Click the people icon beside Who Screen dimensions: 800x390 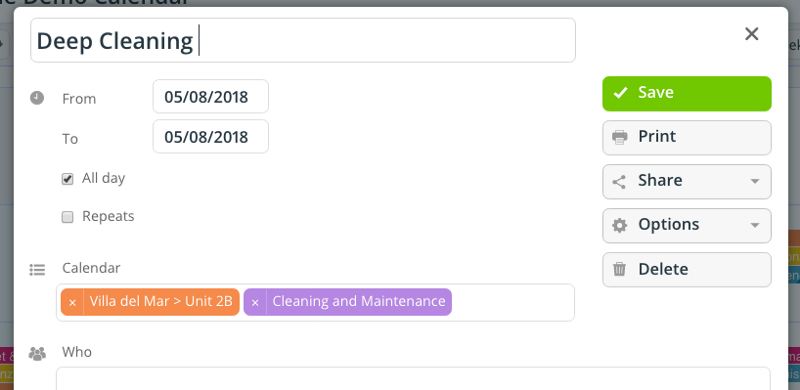point(37,353)
